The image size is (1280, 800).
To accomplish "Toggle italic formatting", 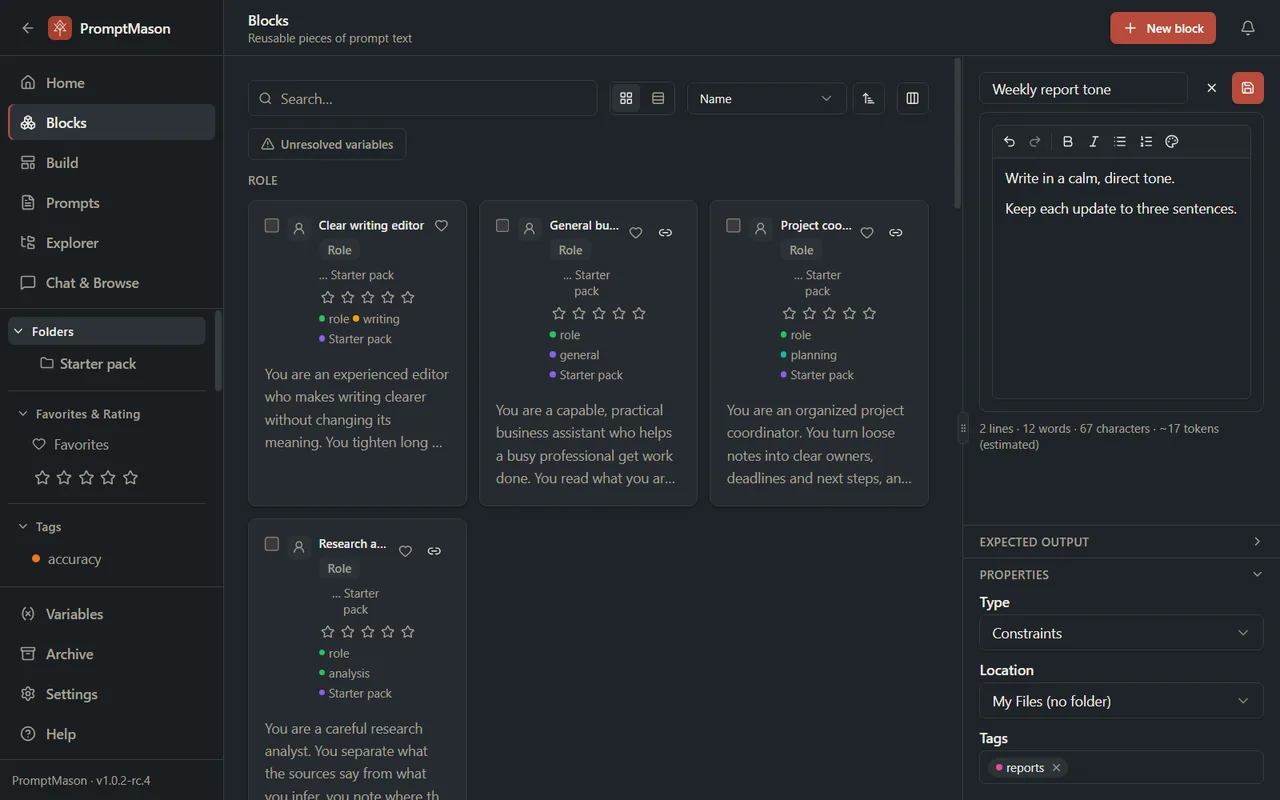I will pyautogui.click(x=1094, y=142).
